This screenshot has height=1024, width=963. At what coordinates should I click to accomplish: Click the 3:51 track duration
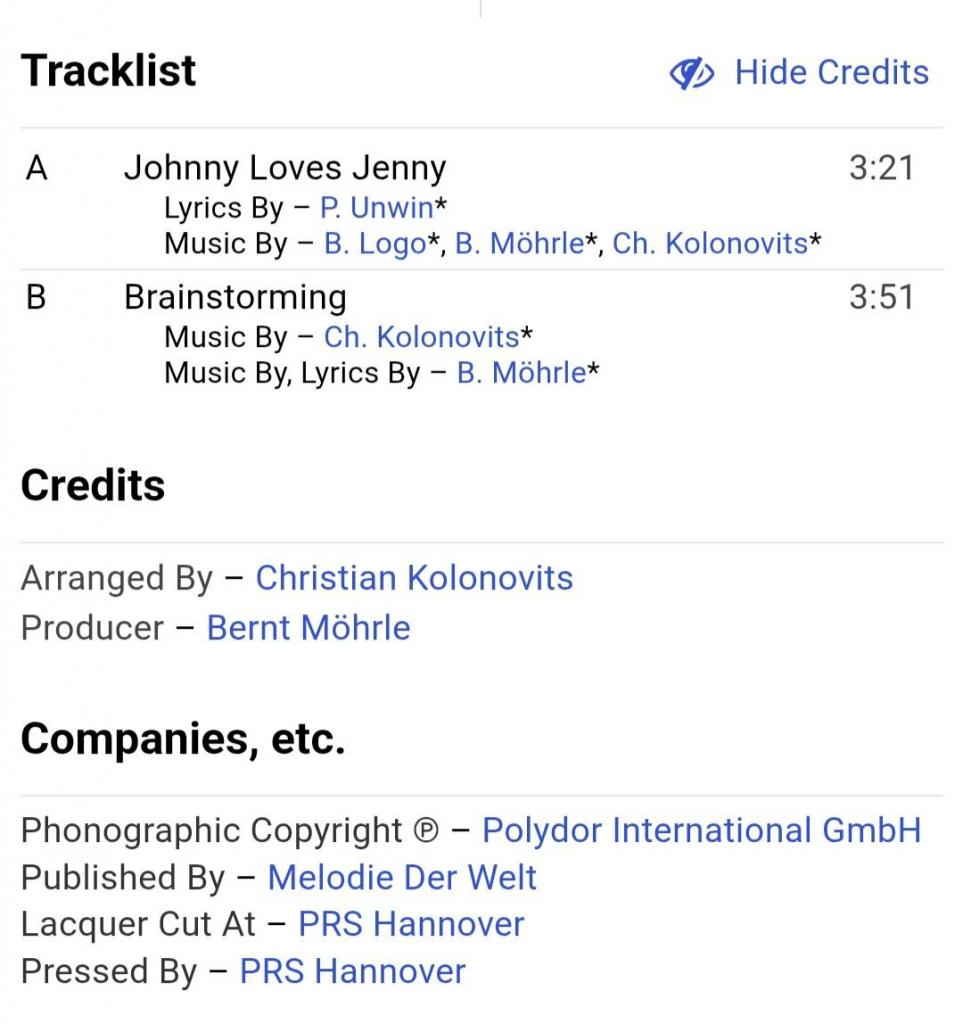point(880,297)
